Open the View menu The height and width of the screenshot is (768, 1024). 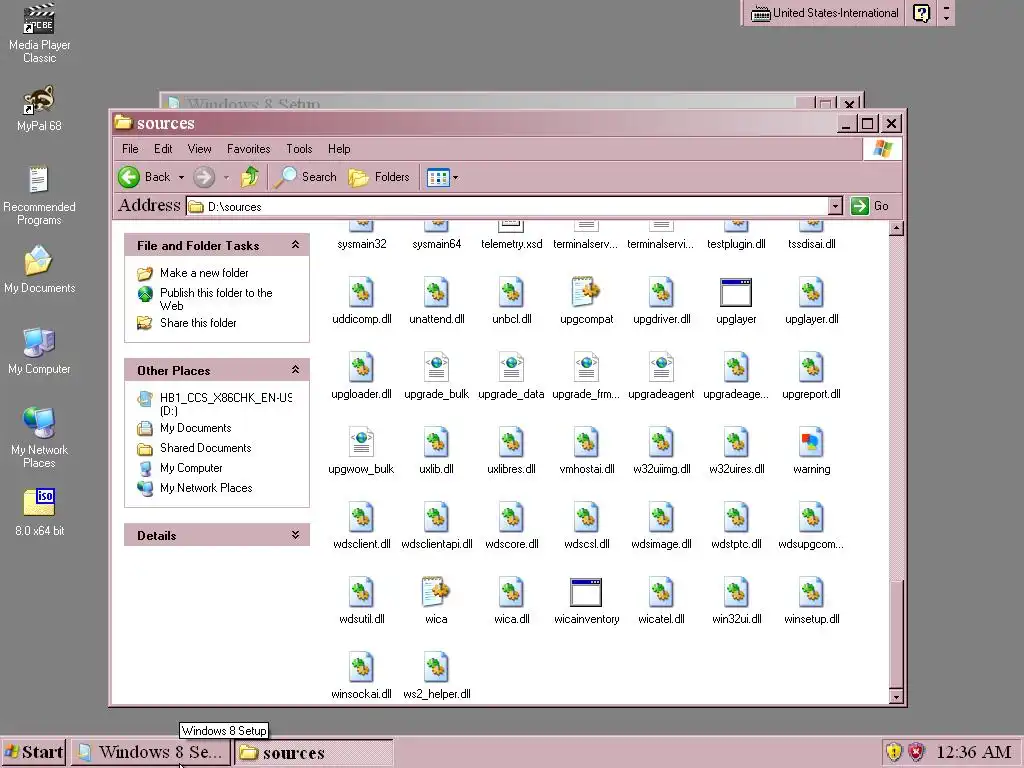click(x=199, y=149)
